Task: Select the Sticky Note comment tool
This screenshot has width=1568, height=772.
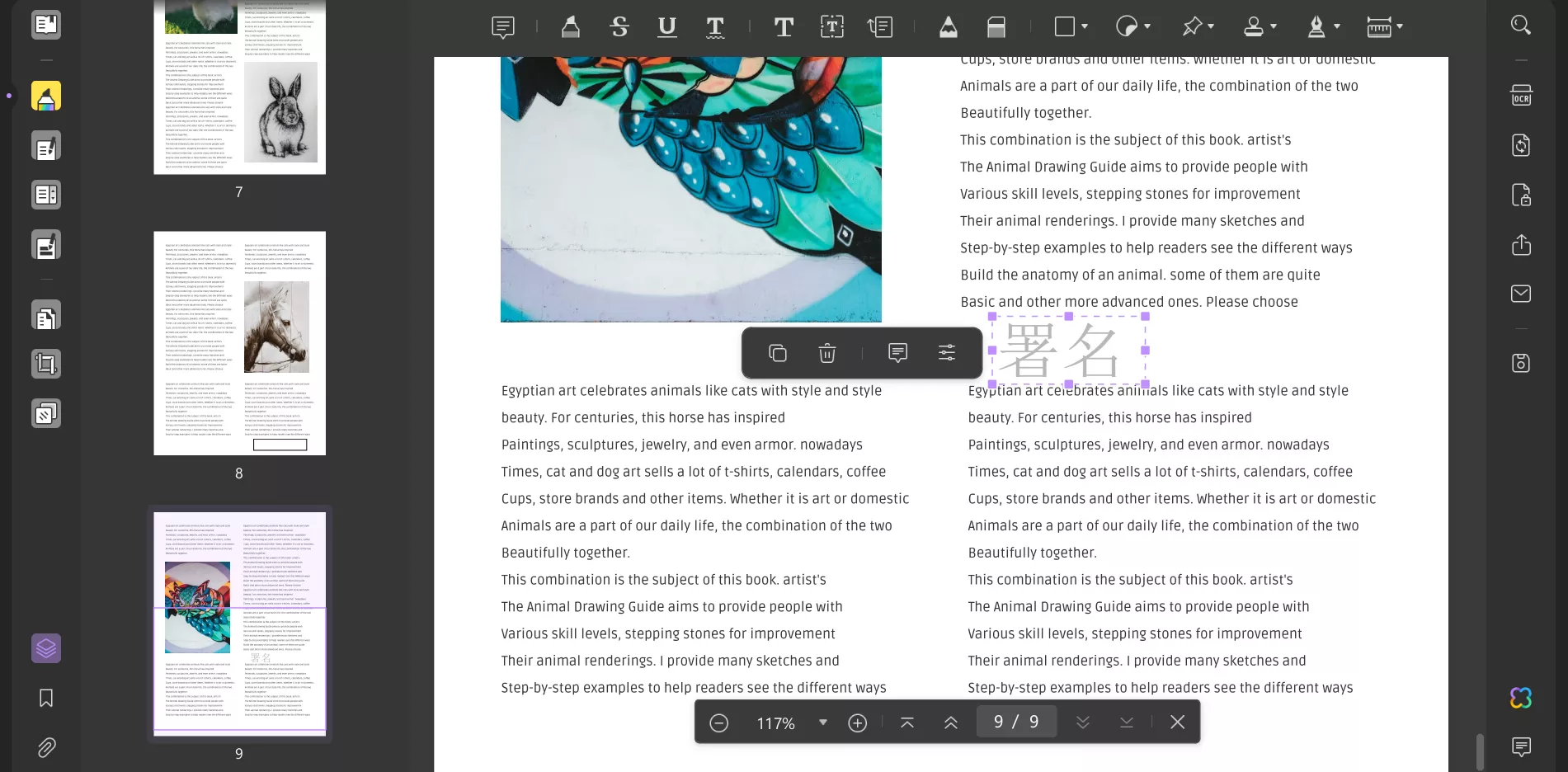Action: [503, 27]
